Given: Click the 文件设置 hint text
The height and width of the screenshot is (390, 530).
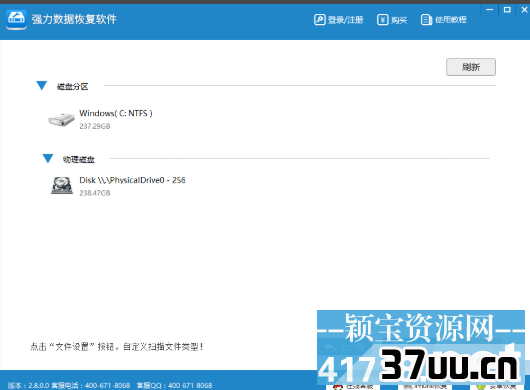Looking at the screenshot, I should [x=116, y=347].
